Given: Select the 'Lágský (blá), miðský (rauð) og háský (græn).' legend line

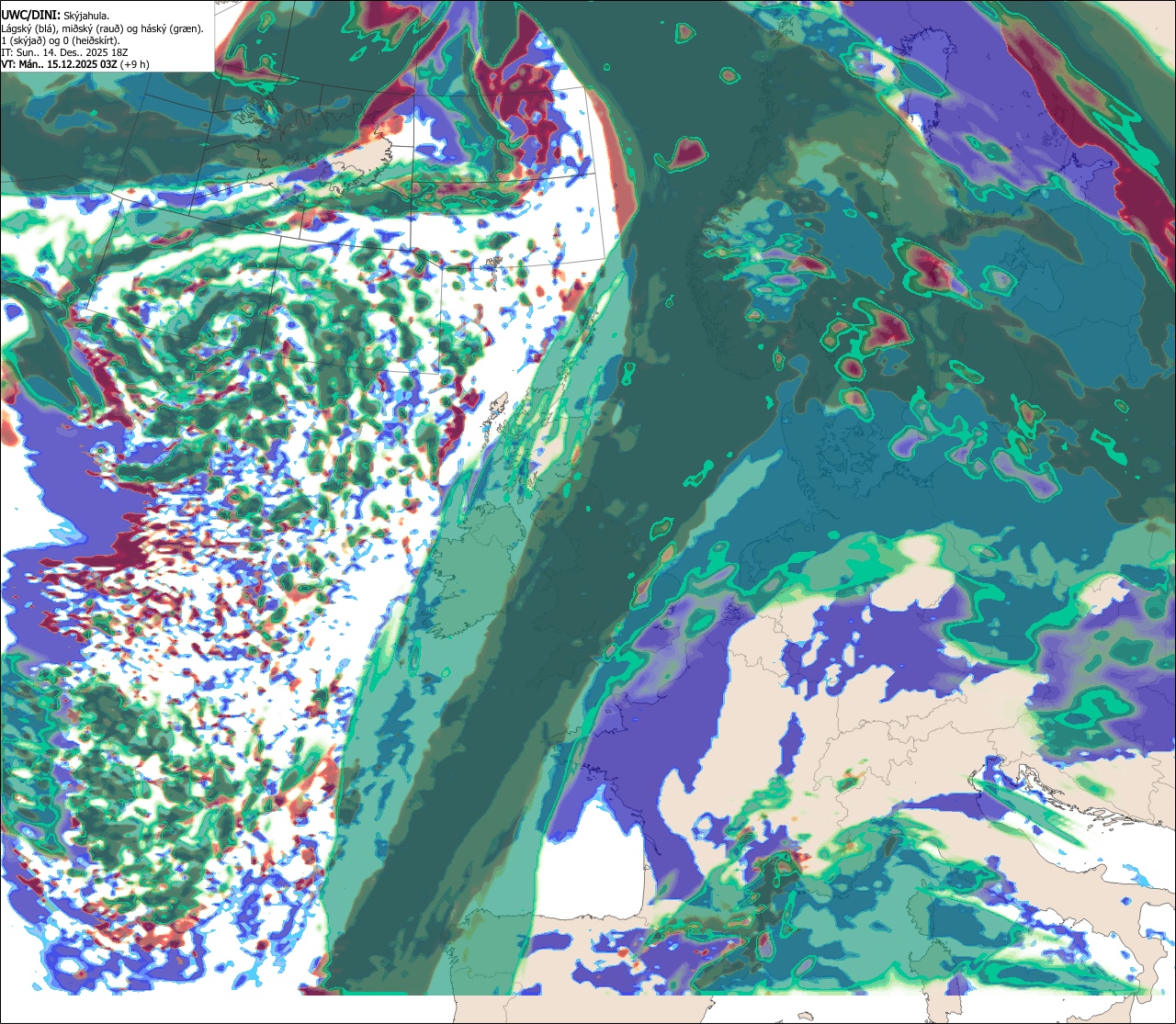Looking at the screenshot, I should pos(103,28).
